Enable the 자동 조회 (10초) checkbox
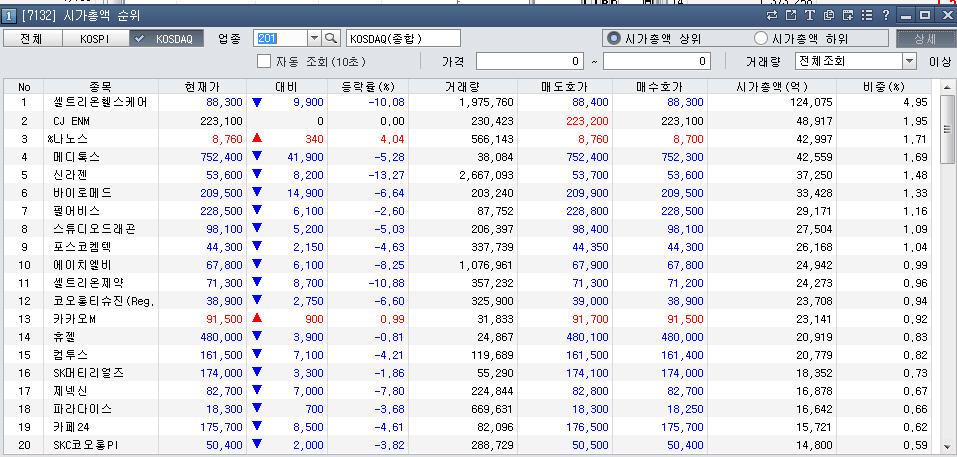This screenshot has width=957, height=457. tap(265, 61)
